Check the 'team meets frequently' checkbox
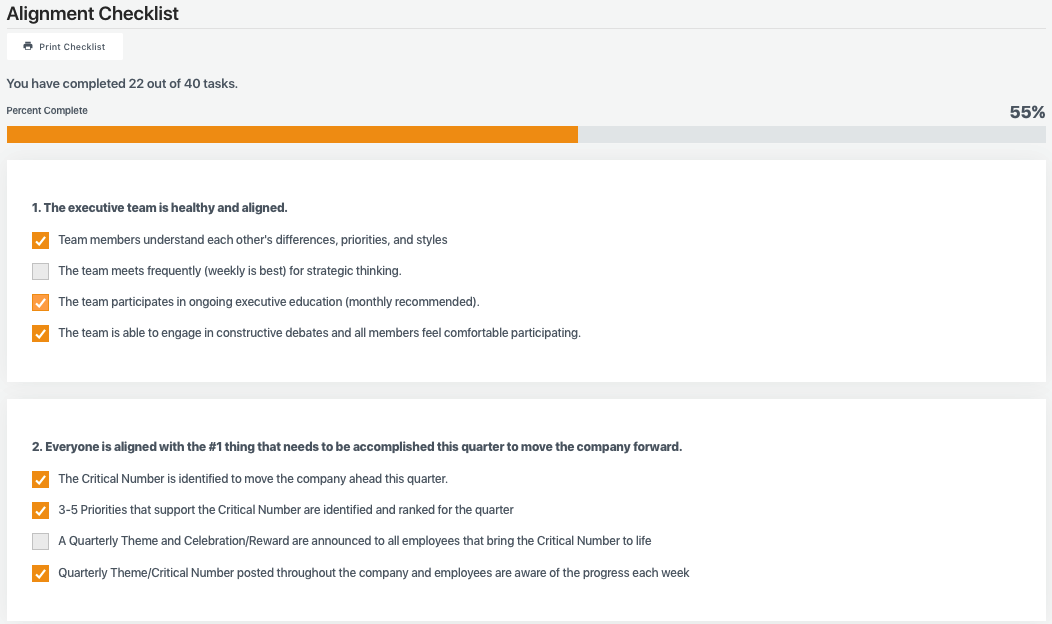The height and width of the screenshot is (624, 1052). point(40,271)
